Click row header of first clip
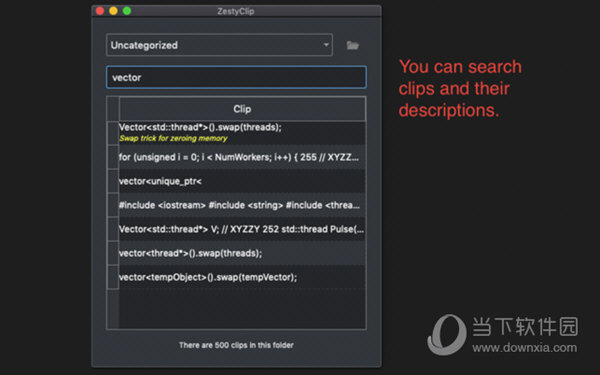 113,133
